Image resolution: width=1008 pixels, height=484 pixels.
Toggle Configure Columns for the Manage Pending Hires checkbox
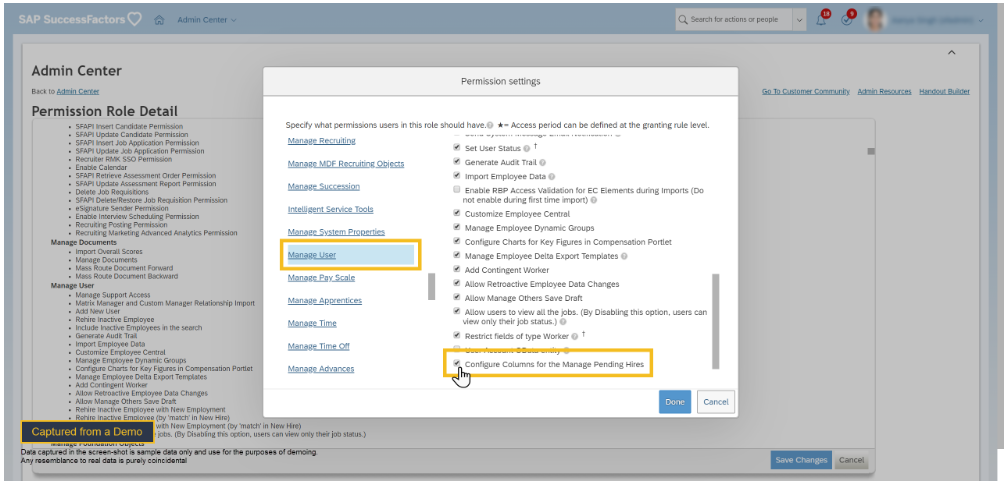(457, 364)
